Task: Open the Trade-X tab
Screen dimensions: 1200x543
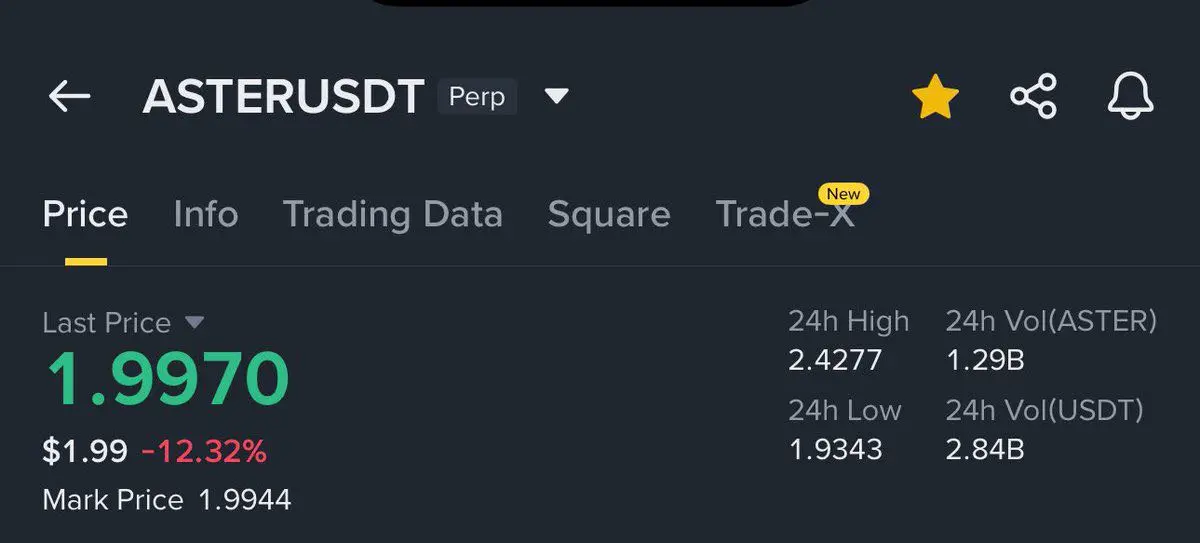Action: (x=785, y=214)
